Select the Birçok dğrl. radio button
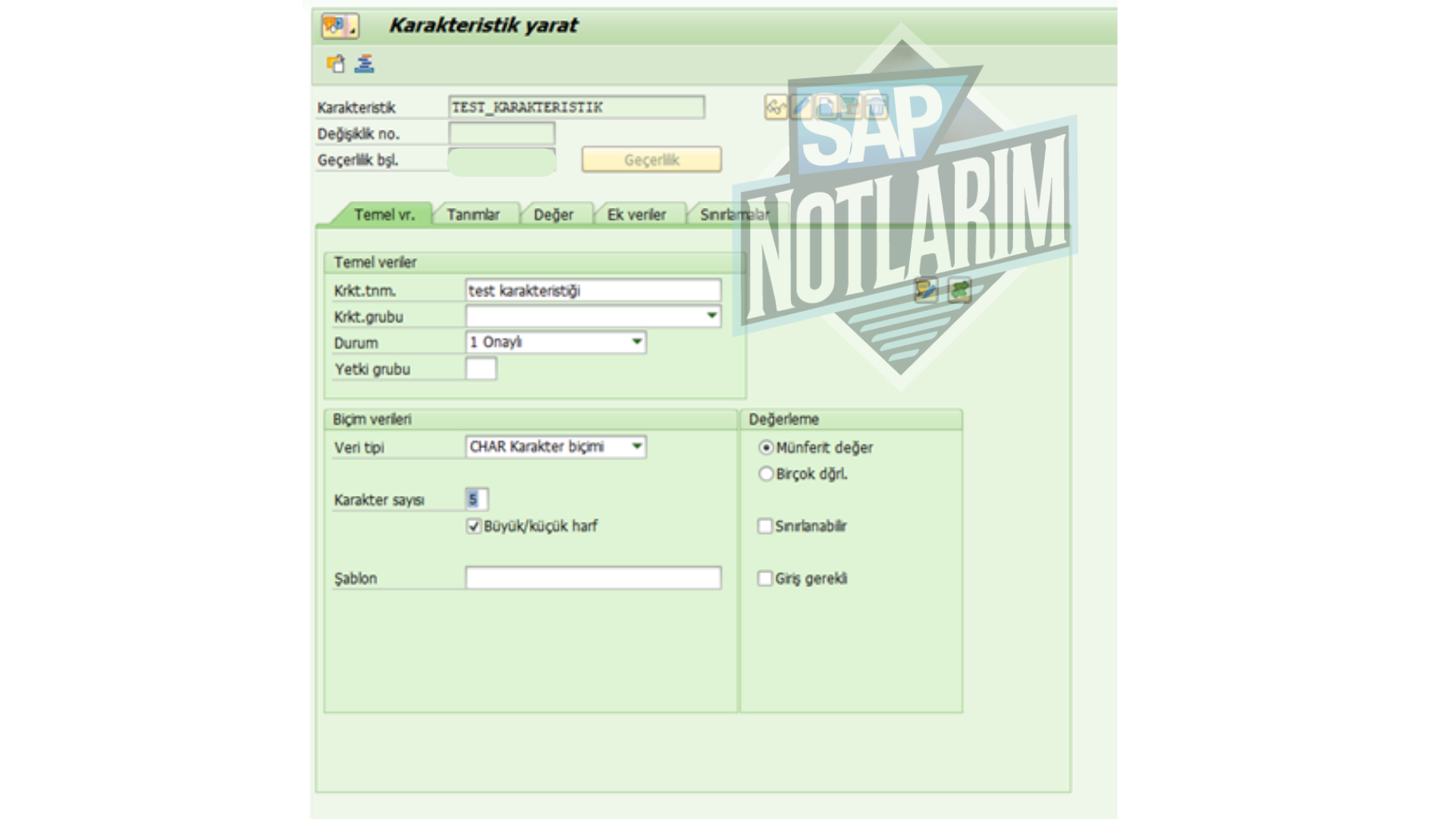 coord(766,474)
